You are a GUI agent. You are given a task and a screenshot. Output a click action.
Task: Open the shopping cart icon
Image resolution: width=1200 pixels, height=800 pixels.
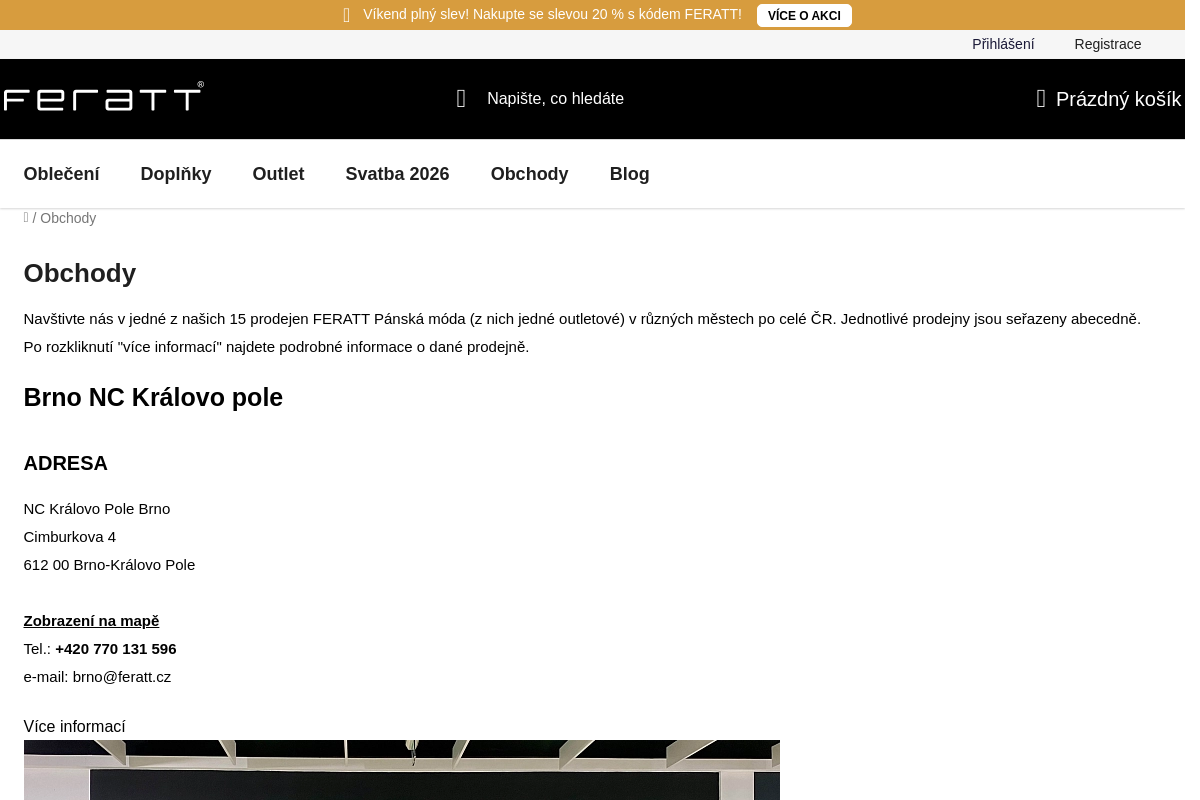pos(1041,98)
